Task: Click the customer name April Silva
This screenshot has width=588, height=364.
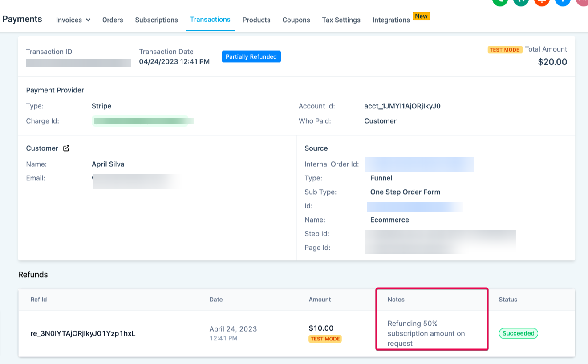Action: [x=108, y=164]
